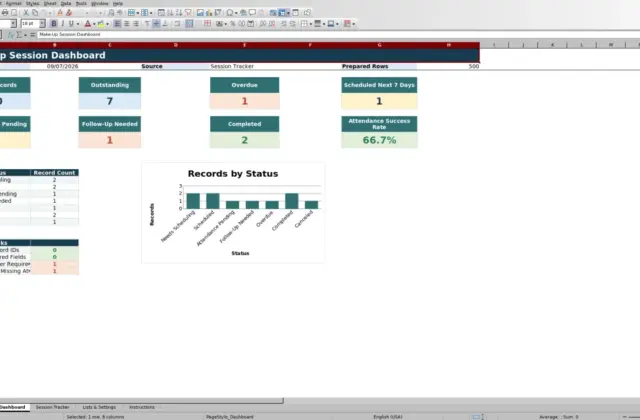Click the Formula equals icon

[x=32, y=35]
